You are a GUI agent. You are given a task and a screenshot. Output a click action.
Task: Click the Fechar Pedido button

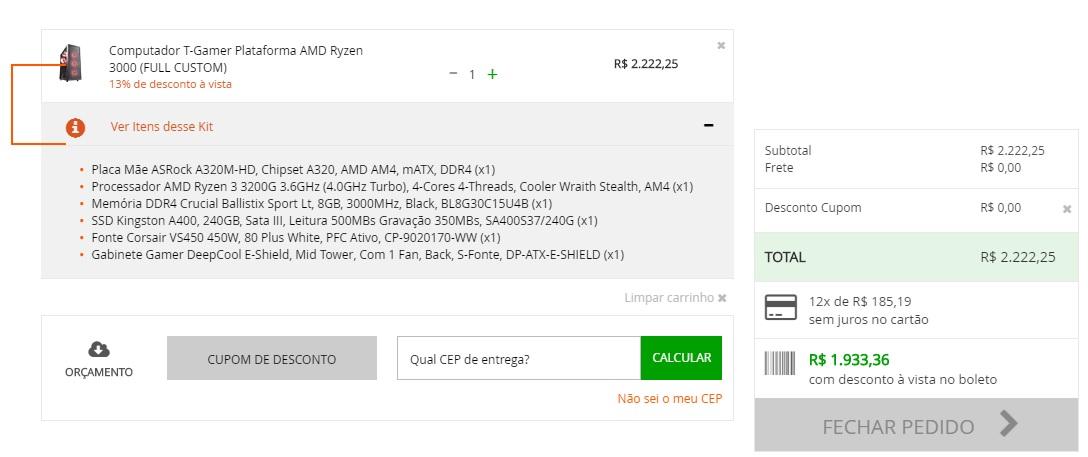pos(916,425)
